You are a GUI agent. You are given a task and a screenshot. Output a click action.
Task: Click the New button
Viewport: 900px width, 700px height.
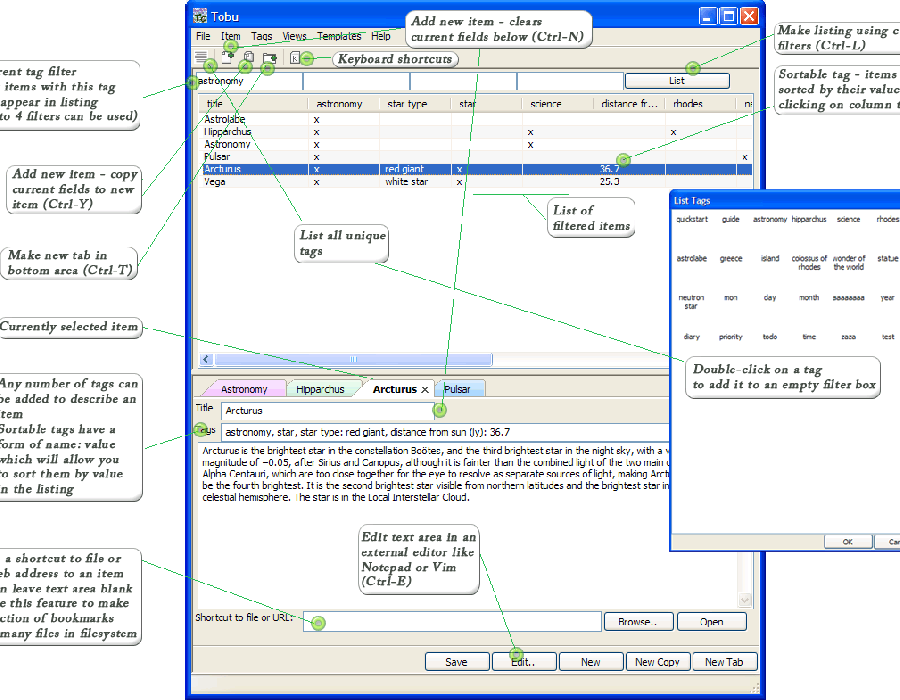coord(591,662)
